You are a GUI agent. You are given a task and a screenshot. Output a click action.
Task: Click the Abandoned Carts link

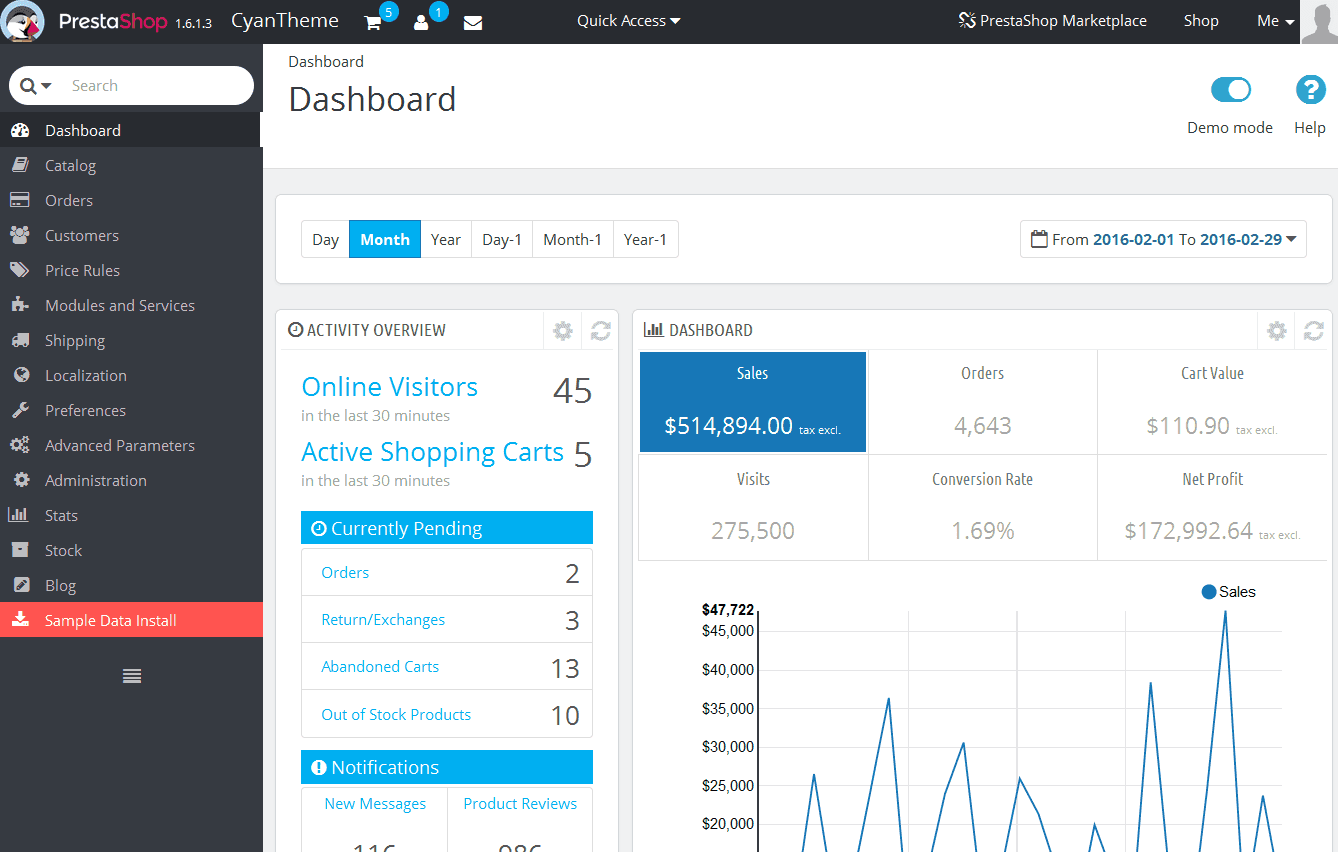(380, 667)
